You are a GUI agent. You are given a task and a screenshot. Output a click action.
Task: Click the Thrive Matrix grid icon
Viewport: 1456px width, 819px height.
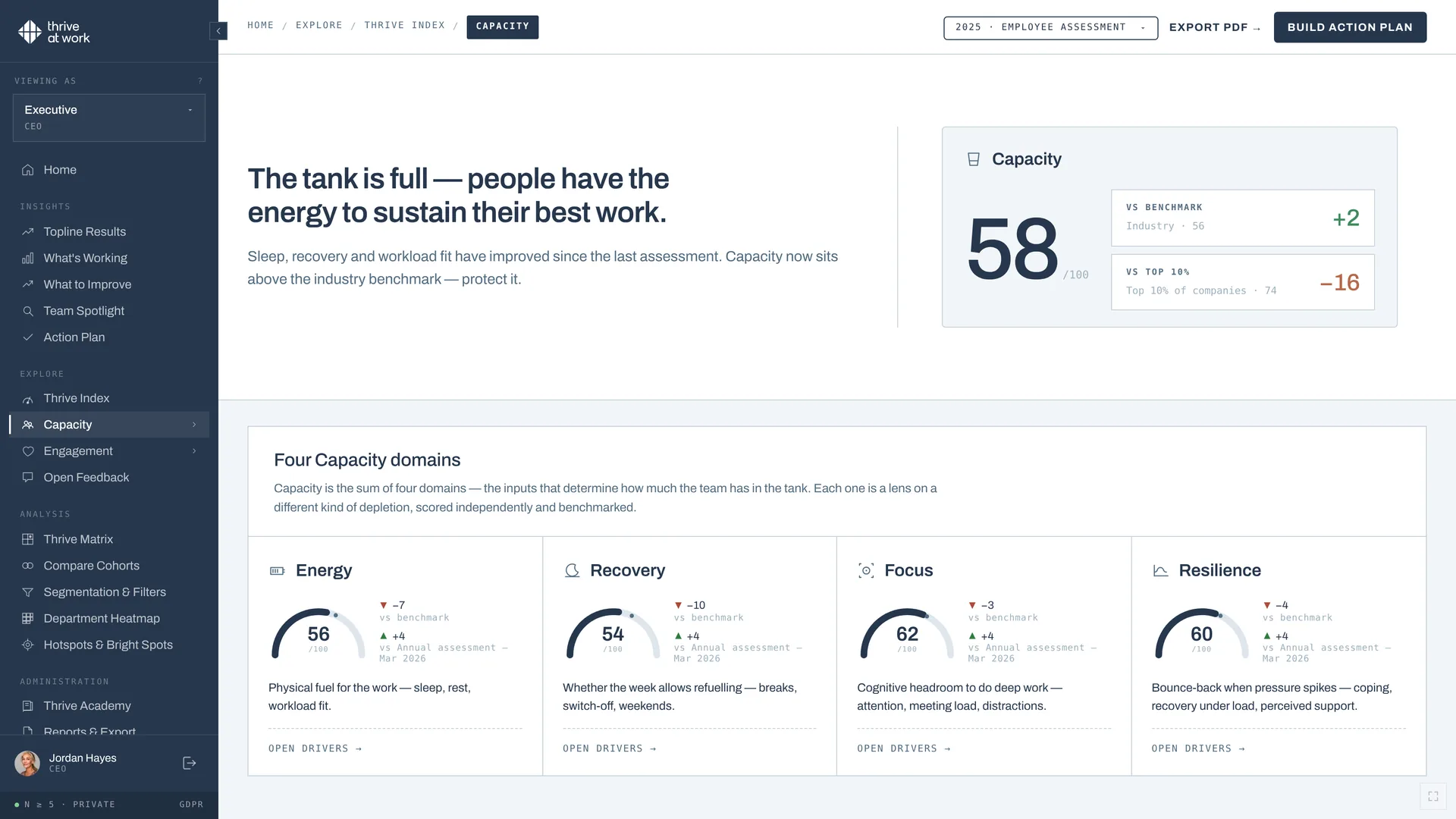[28, 539]
